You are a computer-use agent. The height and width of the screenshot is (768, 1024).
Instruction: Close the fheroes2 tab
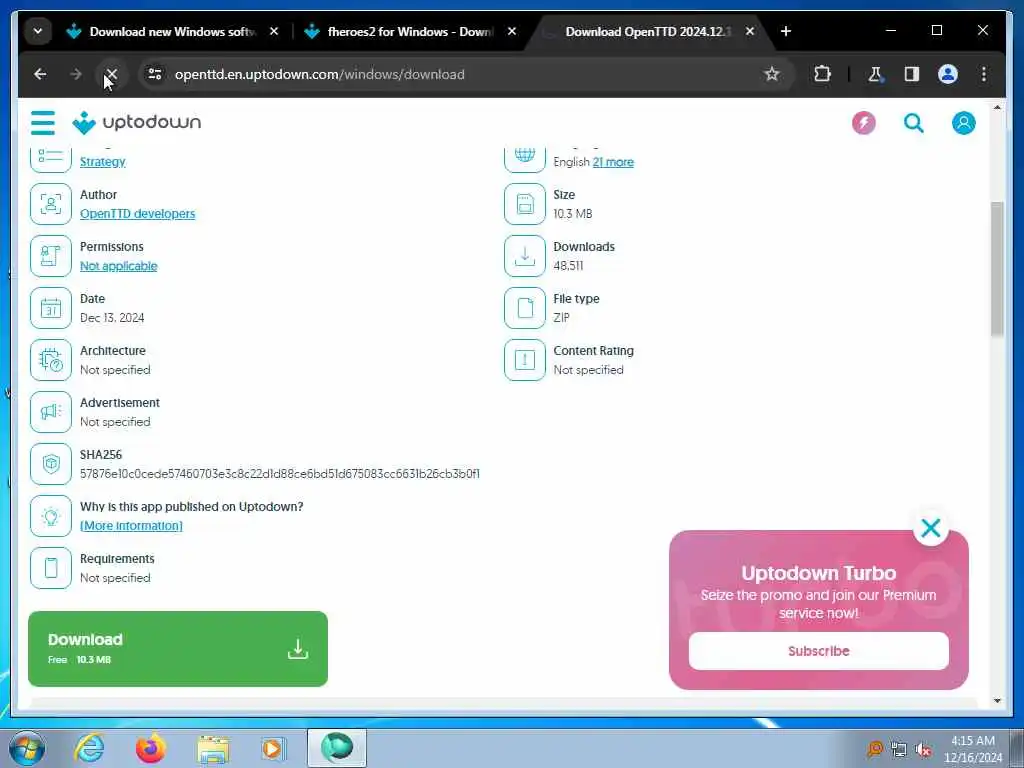click(x=512, y=31)
